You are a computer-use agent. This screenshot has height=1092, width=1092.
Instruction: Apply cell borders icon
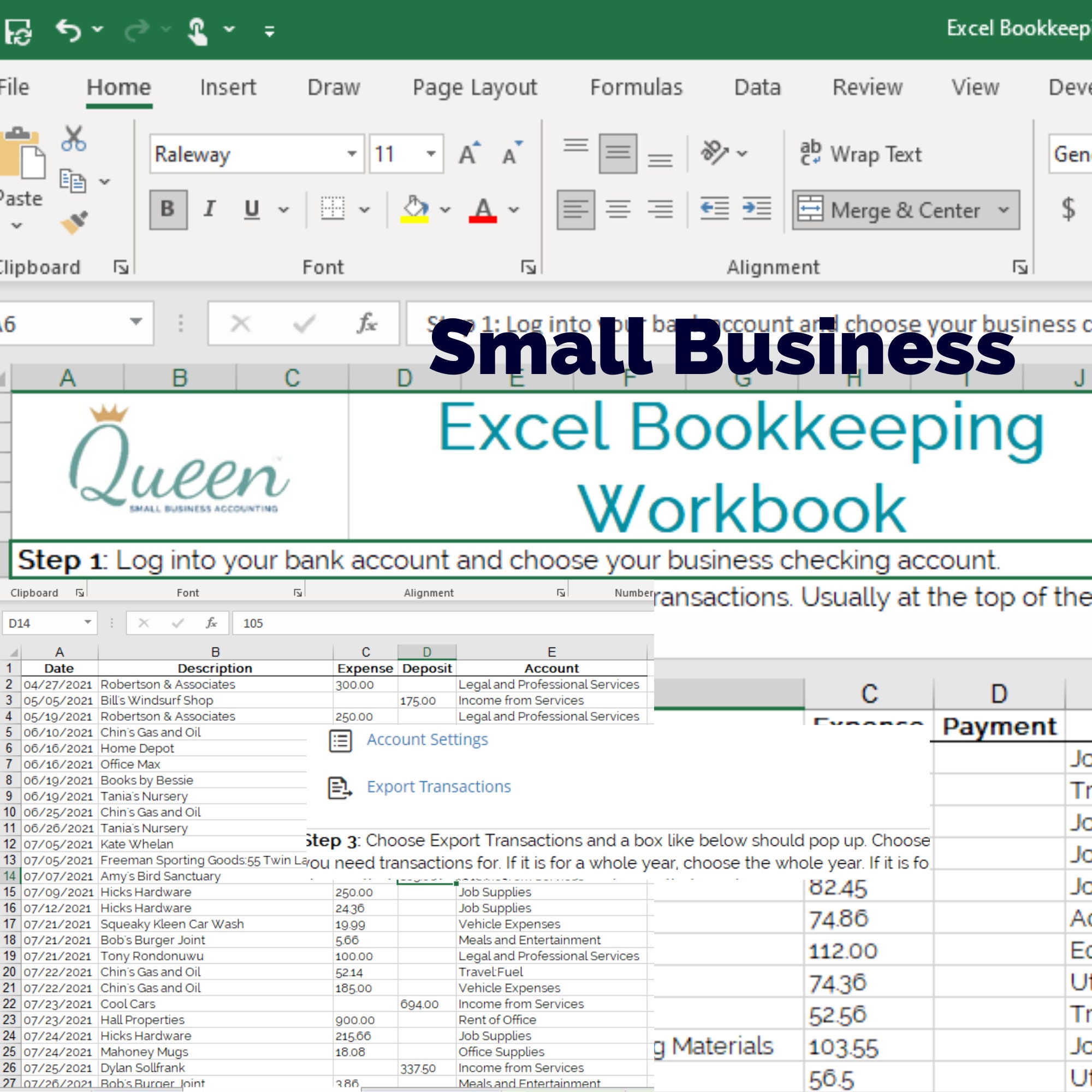[333, 209]
